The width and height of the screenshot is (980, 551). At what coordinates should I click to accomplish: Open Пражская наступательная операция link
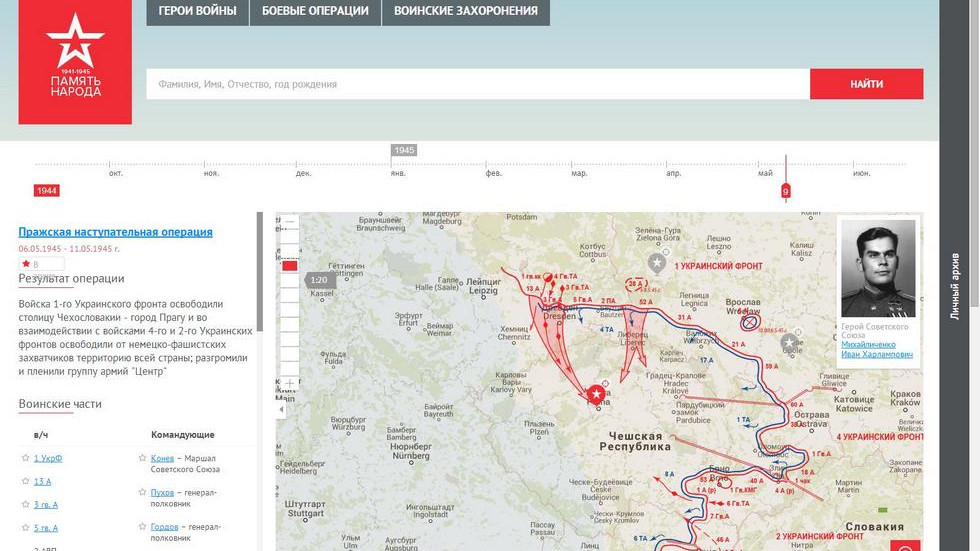[115, 232]
